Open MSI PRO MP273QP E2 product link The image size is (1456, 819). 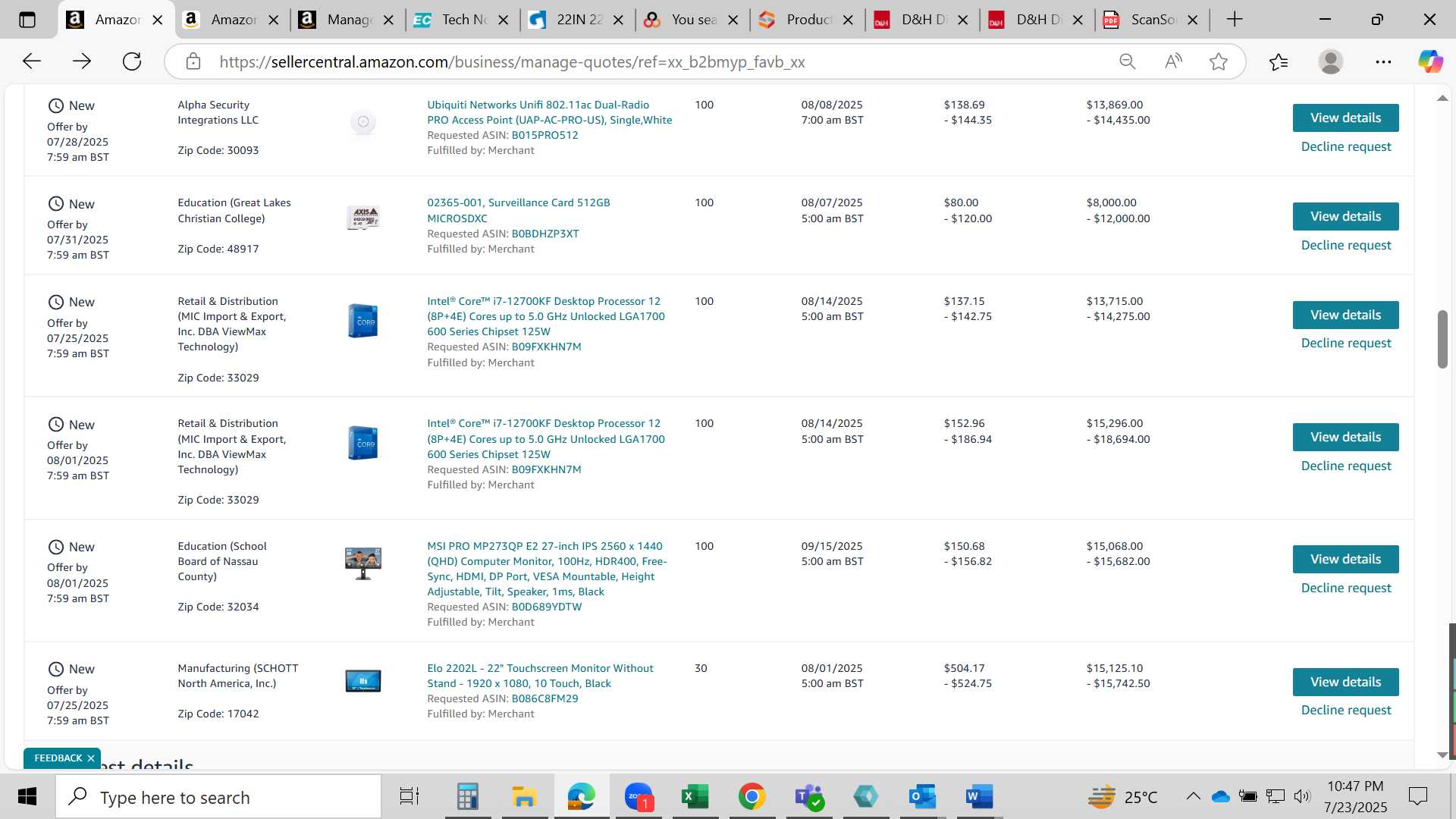pyautogui.click(x=547, y=569)
